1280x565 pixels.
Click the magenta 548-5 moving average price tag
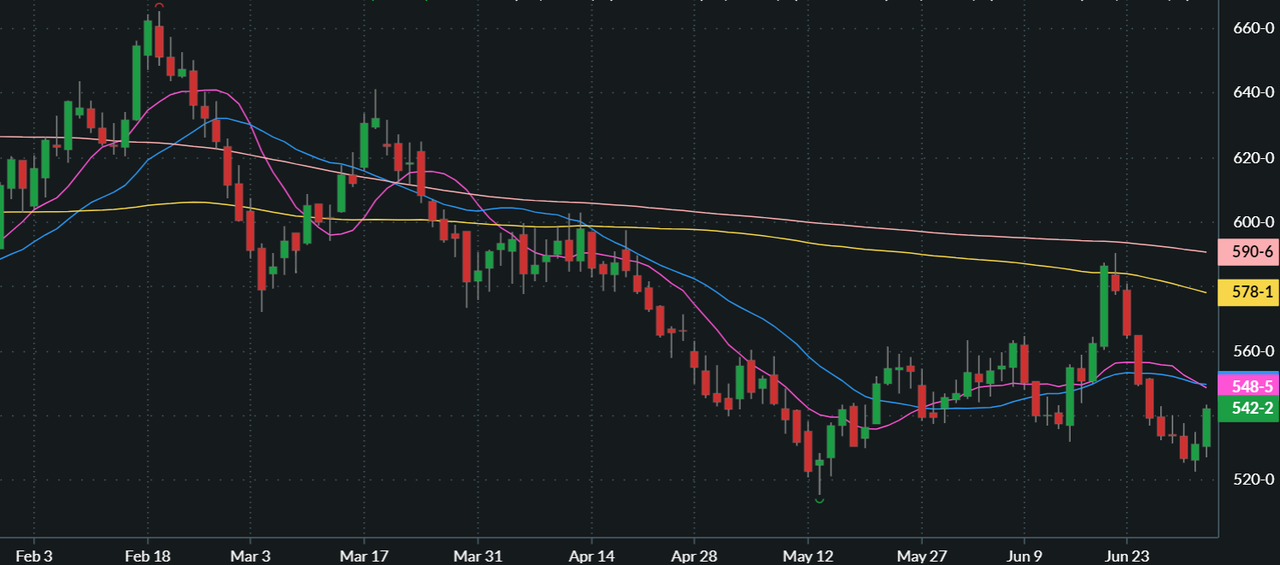pyautogui.click(x=1250, y=386)
